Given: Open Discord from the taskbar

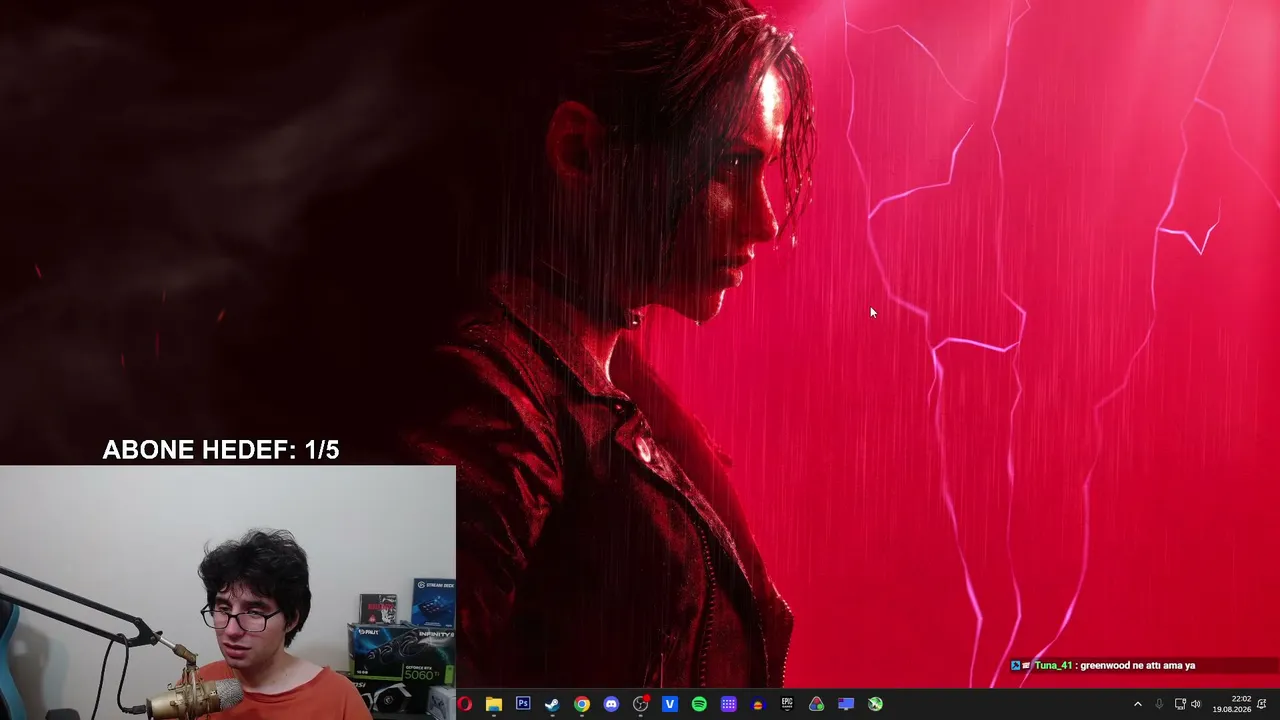Looking at the screenshot, I should point(611,704).
